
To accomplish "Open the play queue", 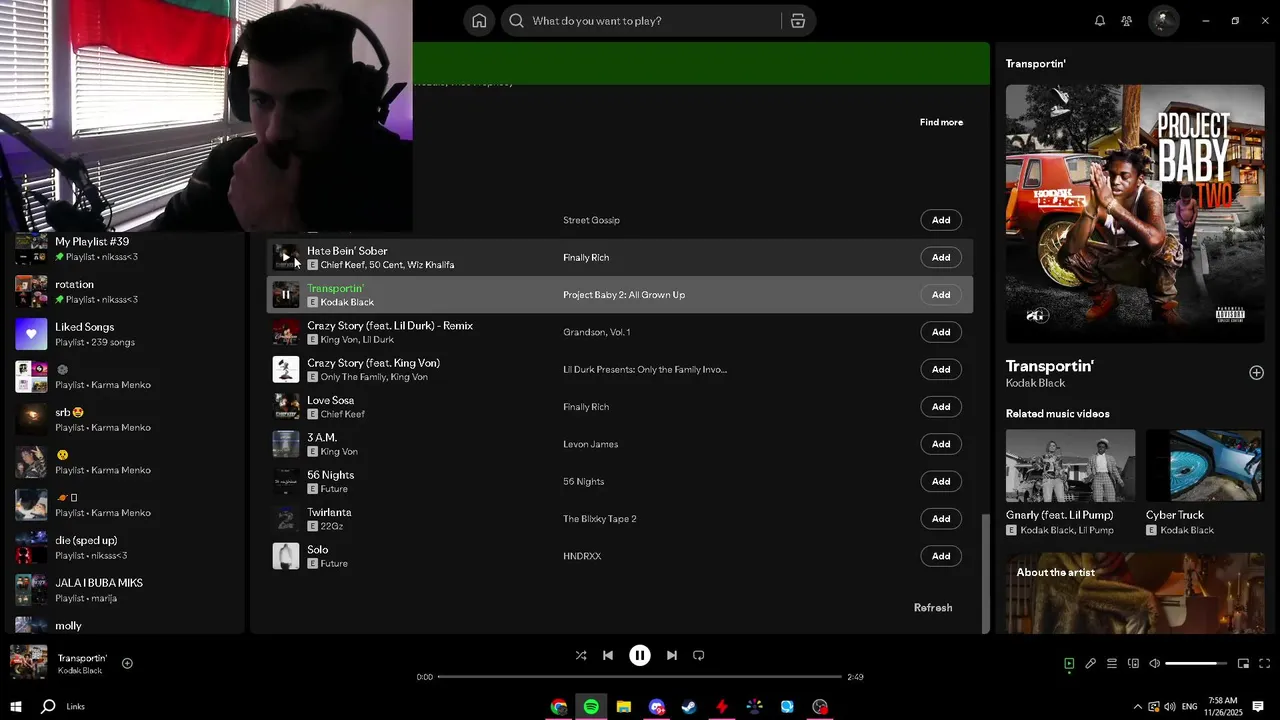I will coord(1112,663).
